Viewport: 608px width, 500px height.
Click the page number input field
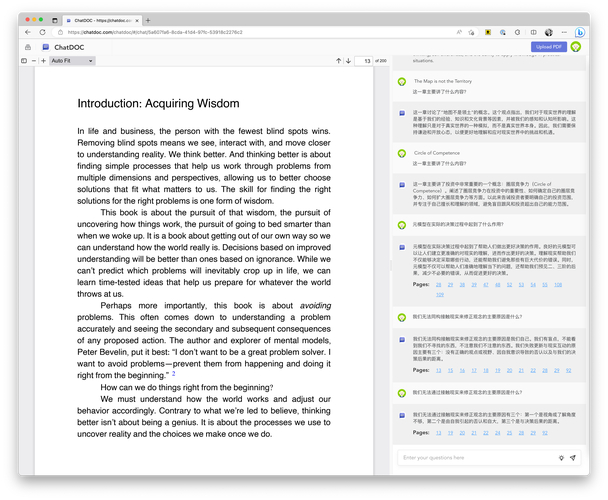363,61
